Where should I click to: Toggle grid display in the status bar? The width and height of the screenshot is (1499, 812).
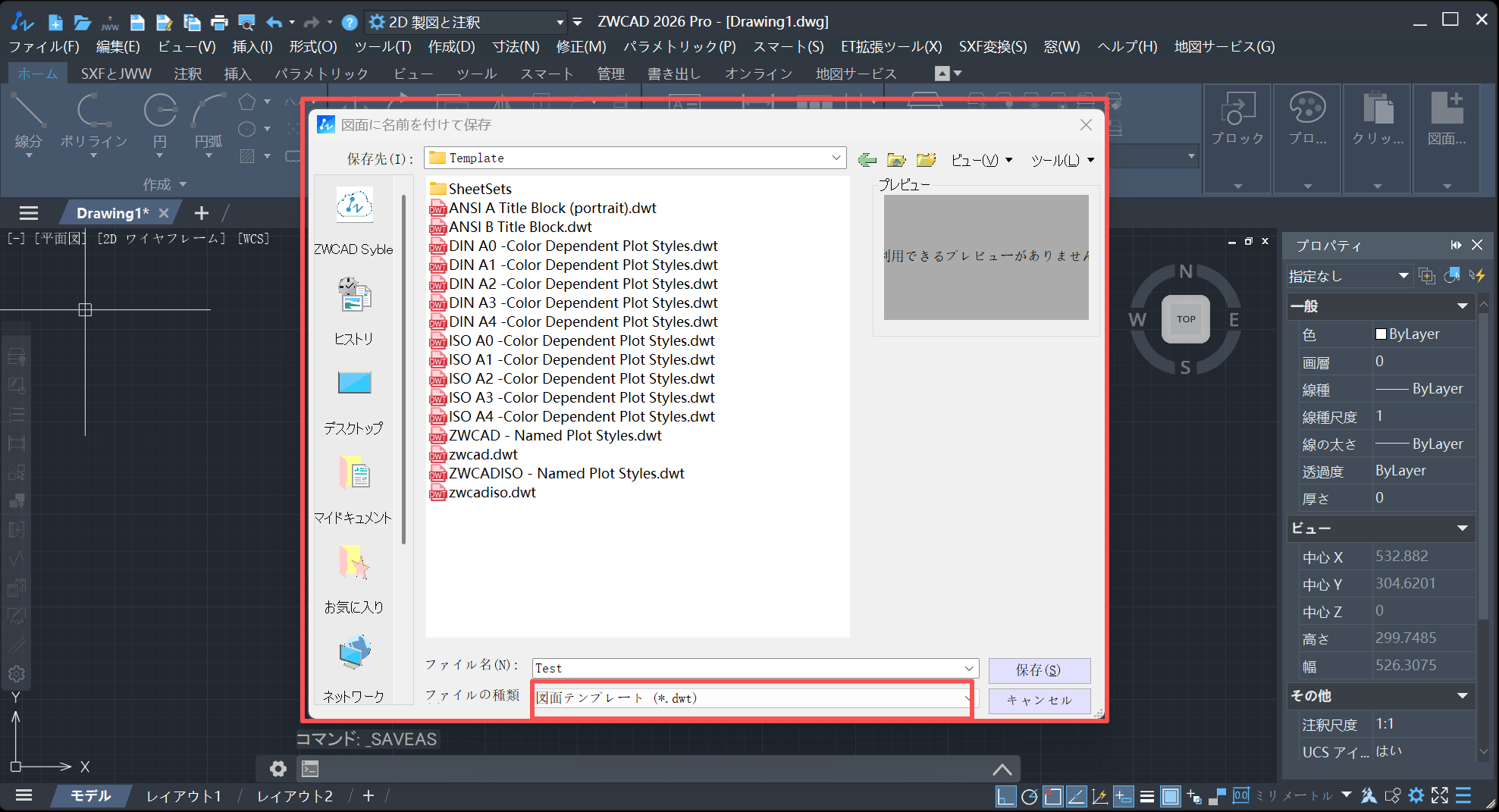click(x=1171, y=796)
